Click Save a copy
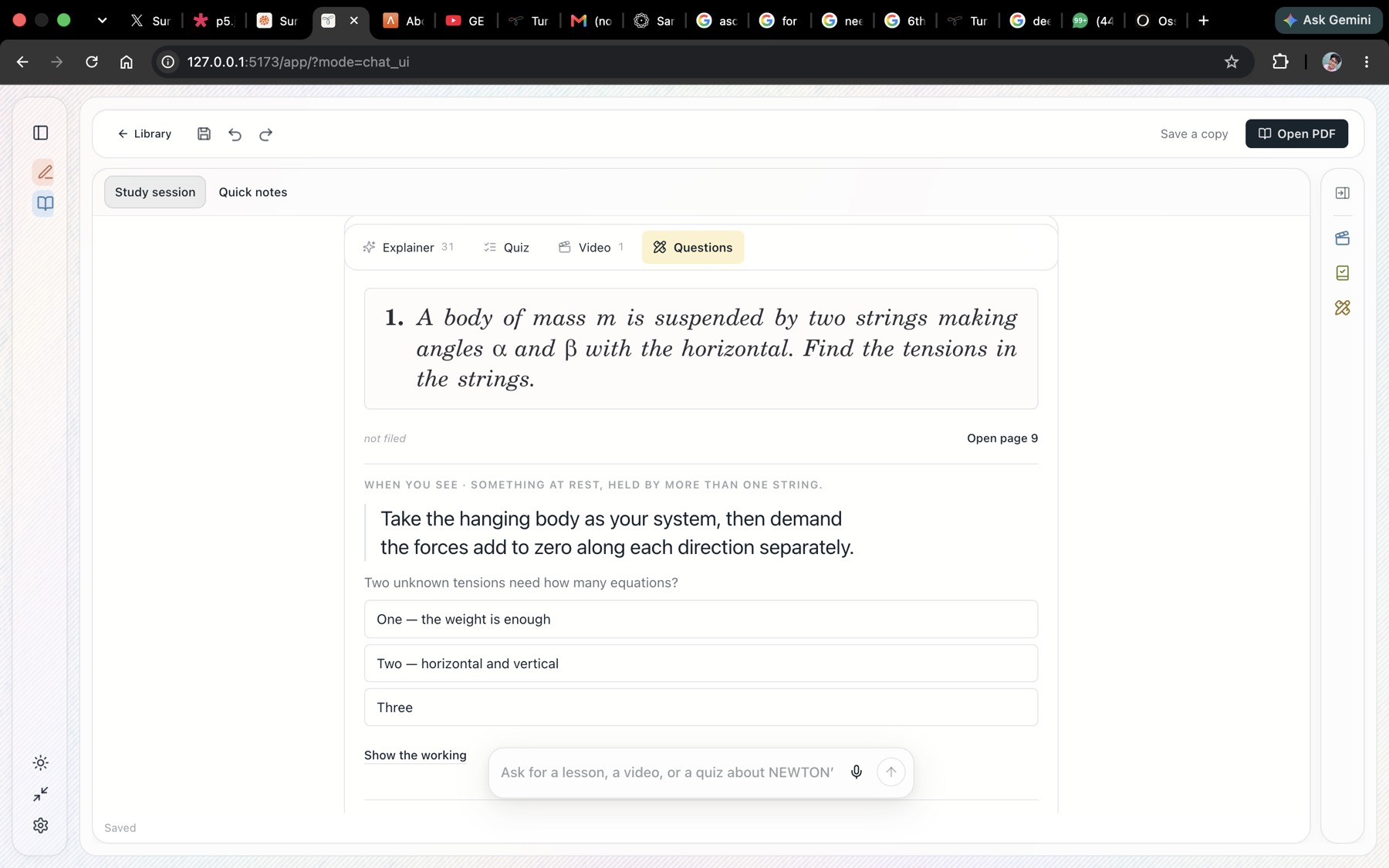Viewport: 1389px width, 868px height. pyautogui.click(x=1194, y=133)
